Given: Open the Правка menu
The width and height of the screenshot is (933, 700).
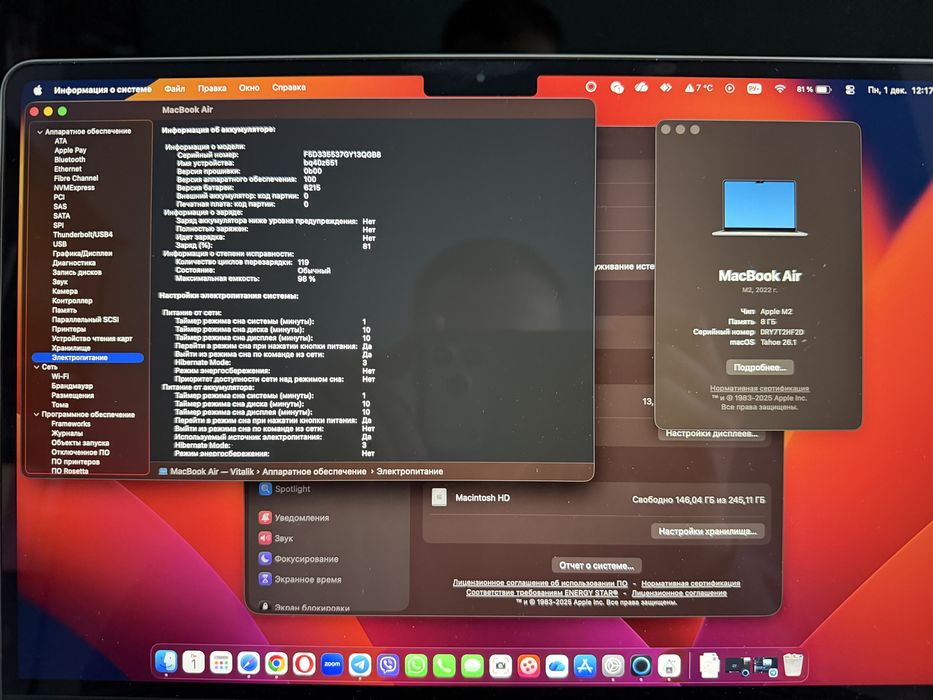Looking at the screenshot, I should tap(212, 88).
